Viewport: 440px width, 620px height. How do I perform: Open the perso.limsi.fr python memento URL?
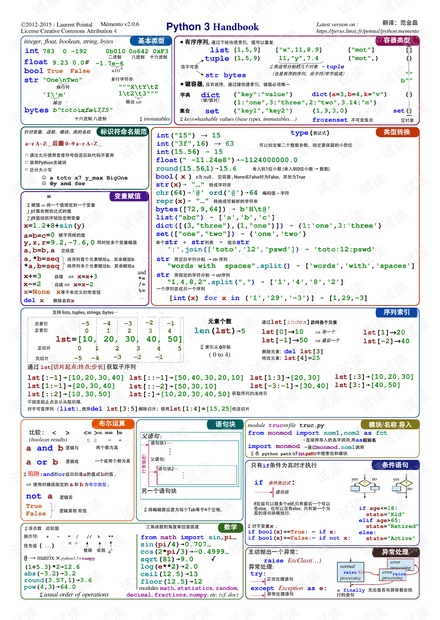tap(367, 31)
